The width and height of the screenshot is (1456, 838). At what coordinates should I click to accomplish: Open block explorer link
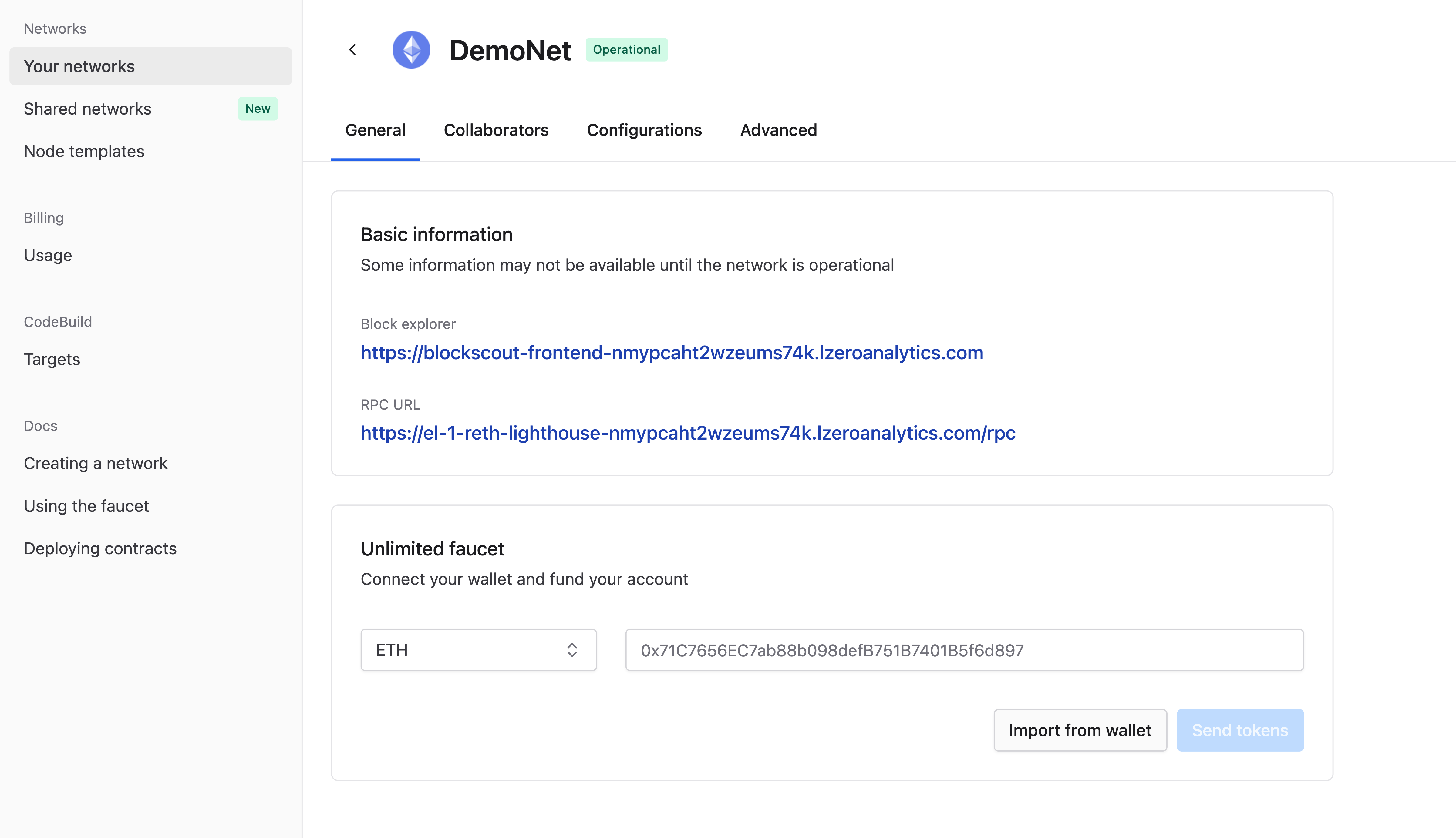(x=672, y=352)
